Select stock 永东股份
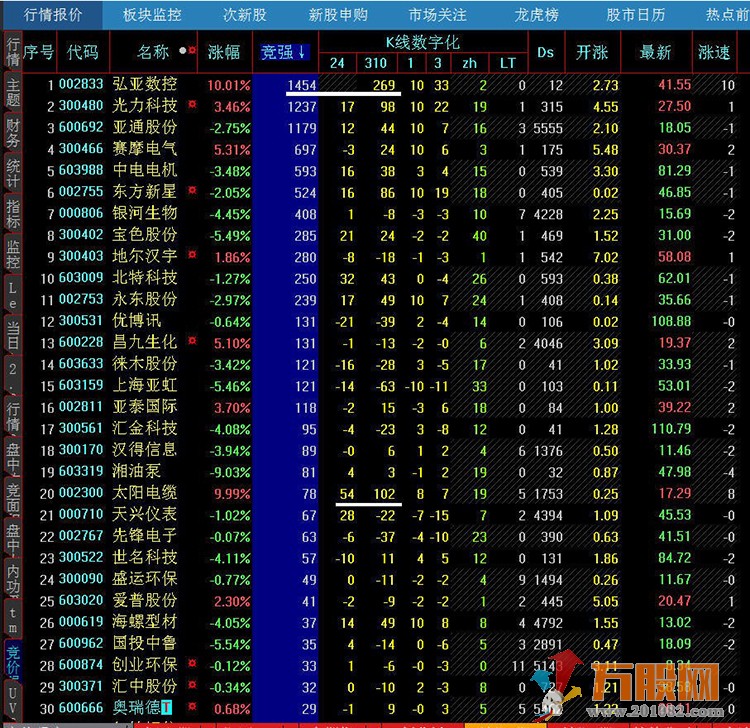This screenshot has height=728, width=750. 145,299
